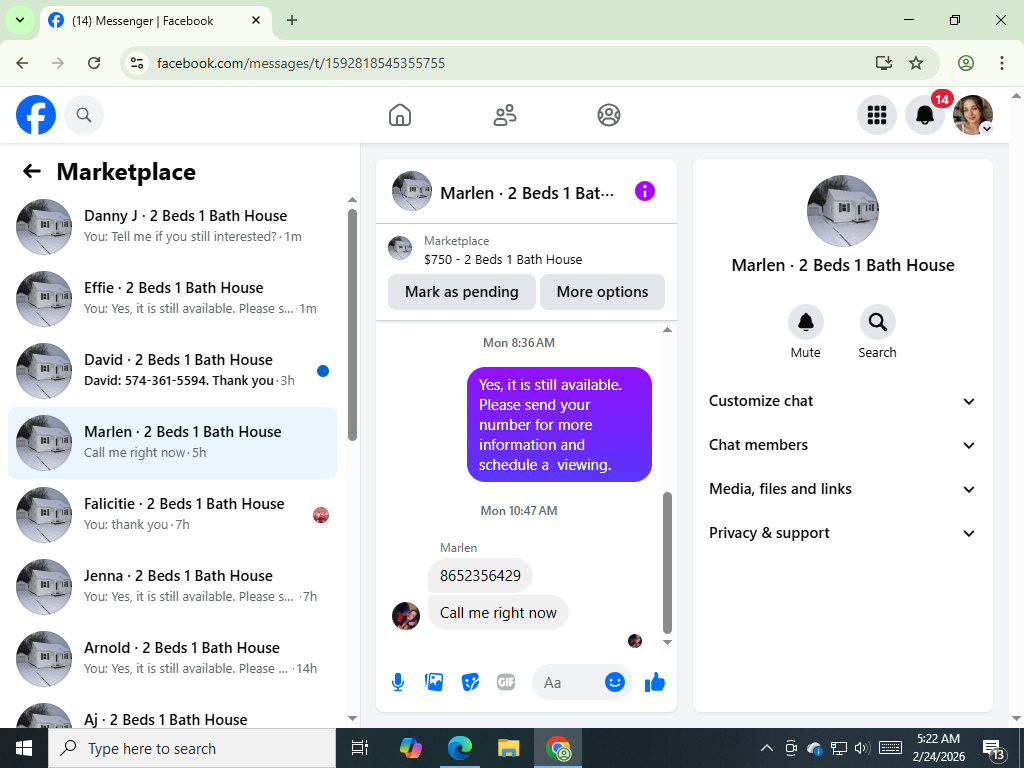Bookmark this page with the star icon
Image resolution: width=1024 pixels, height=768 pixels.
pyautogui.click(x=916, y=63)
